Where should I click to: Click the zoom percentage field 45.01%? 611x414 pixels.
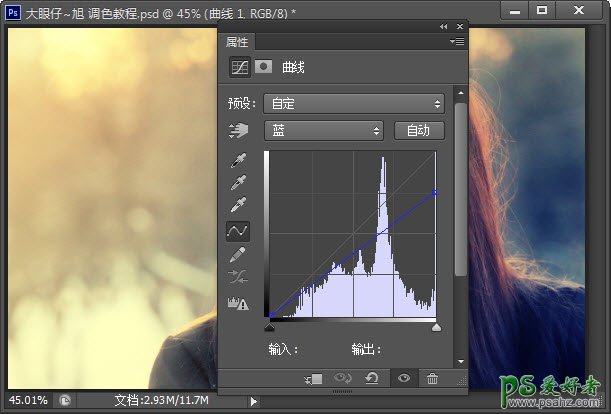pyautogui.click(x=28, y=400)
